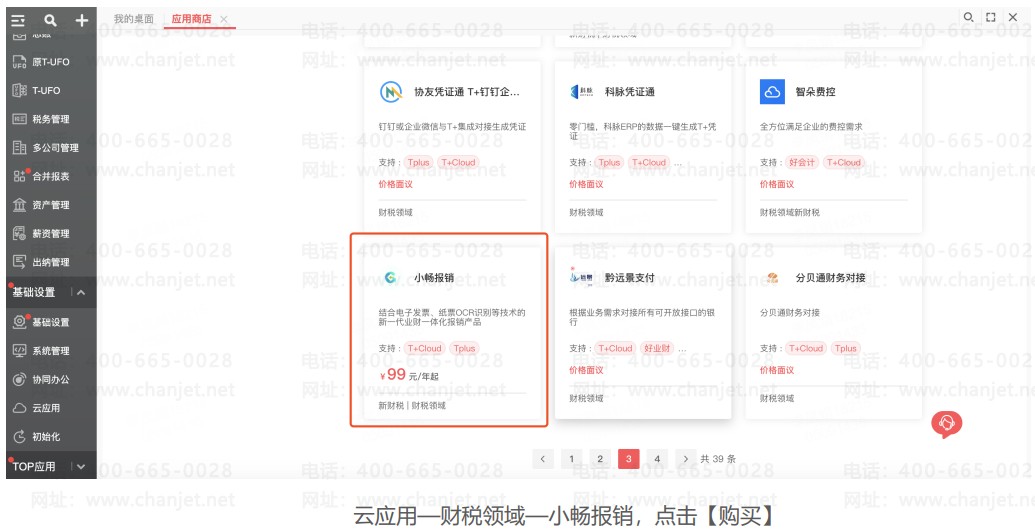The height and width of the screenshot is (532, 1035).
Task: Click 新财税 | 财税领域 category text
Action: tap(412, 405)
